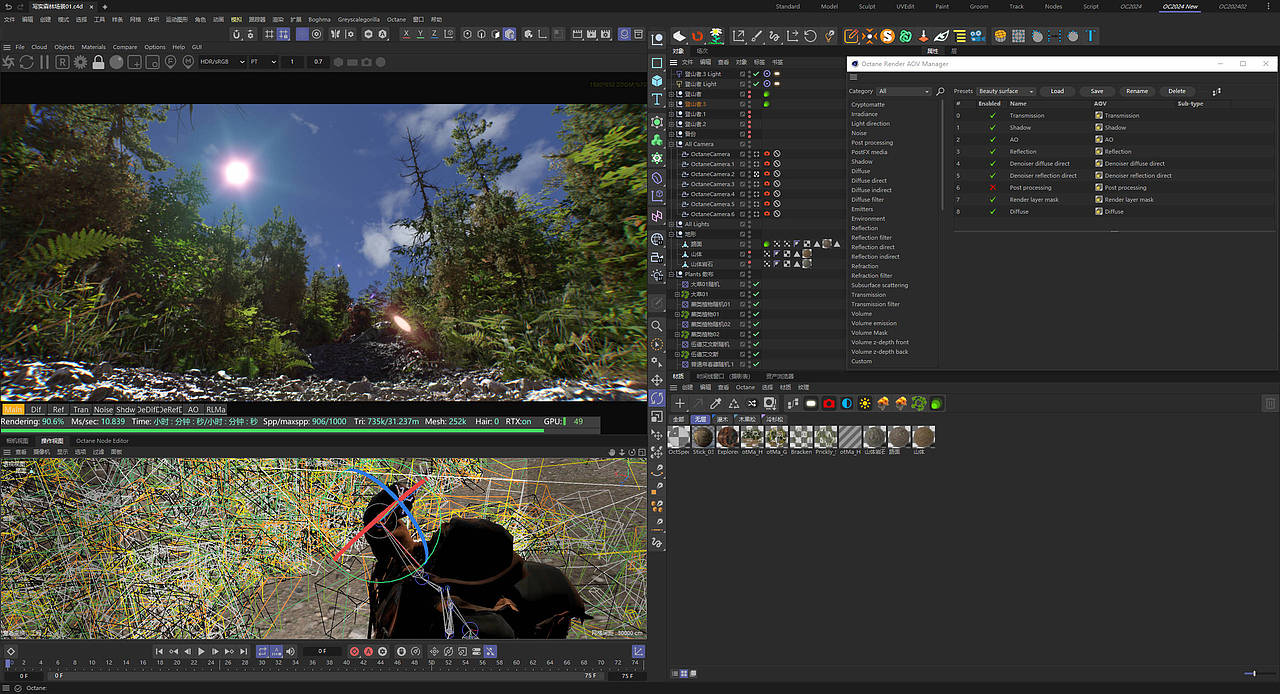This screenshot has width=1280, height=694.
Task: Select the cube primitive in left palette
Action: (657, 80)
